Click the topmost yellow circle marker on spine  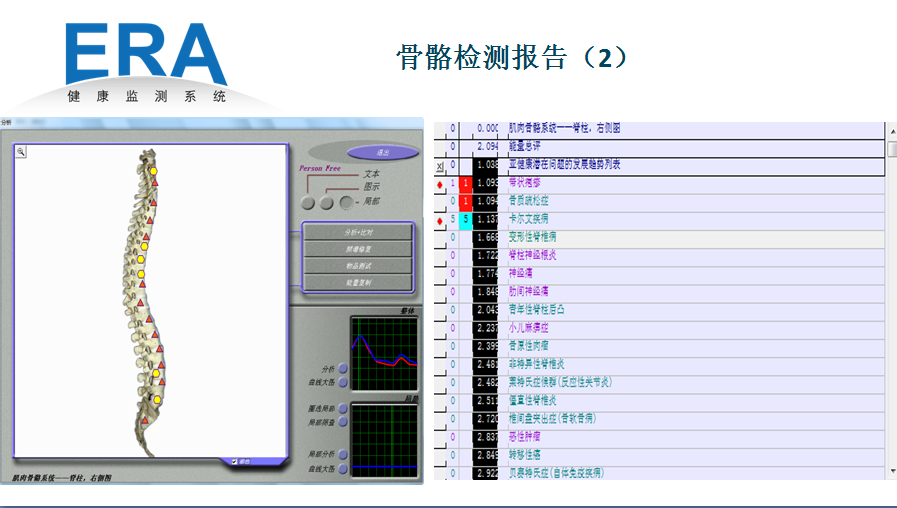pyautogui.click(x=154, y=172)
